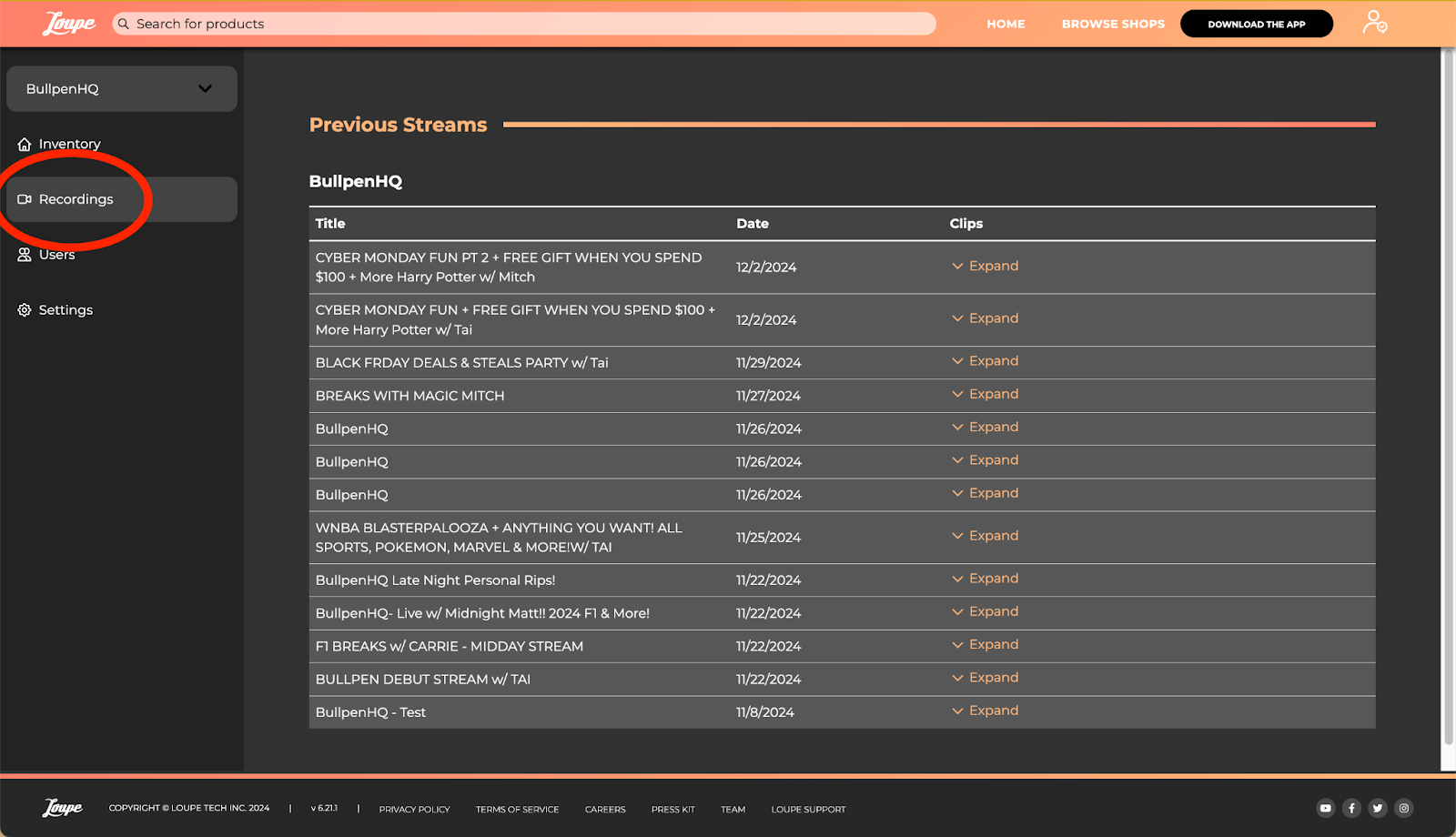Open Loupe's Twitter page icon
This screenshot has width=1456, height=837.
(x=1378, y=808)
